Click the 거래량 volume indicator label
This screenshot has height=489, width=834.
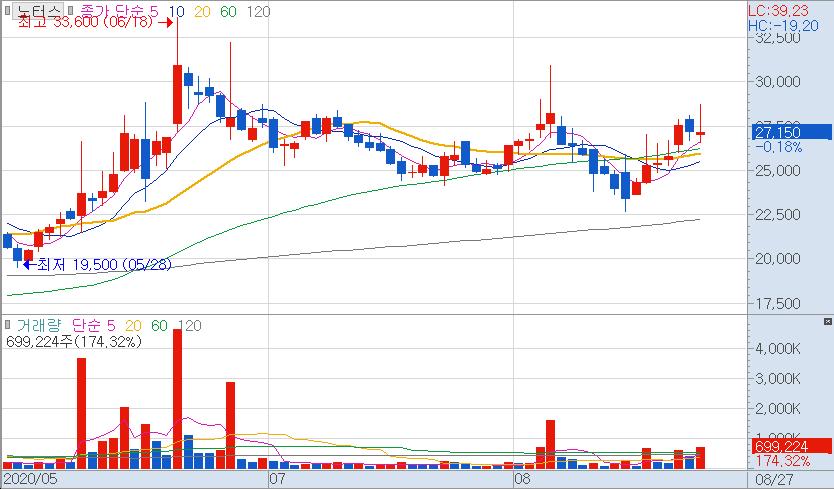pyautogui.click(x=38, y=325)
